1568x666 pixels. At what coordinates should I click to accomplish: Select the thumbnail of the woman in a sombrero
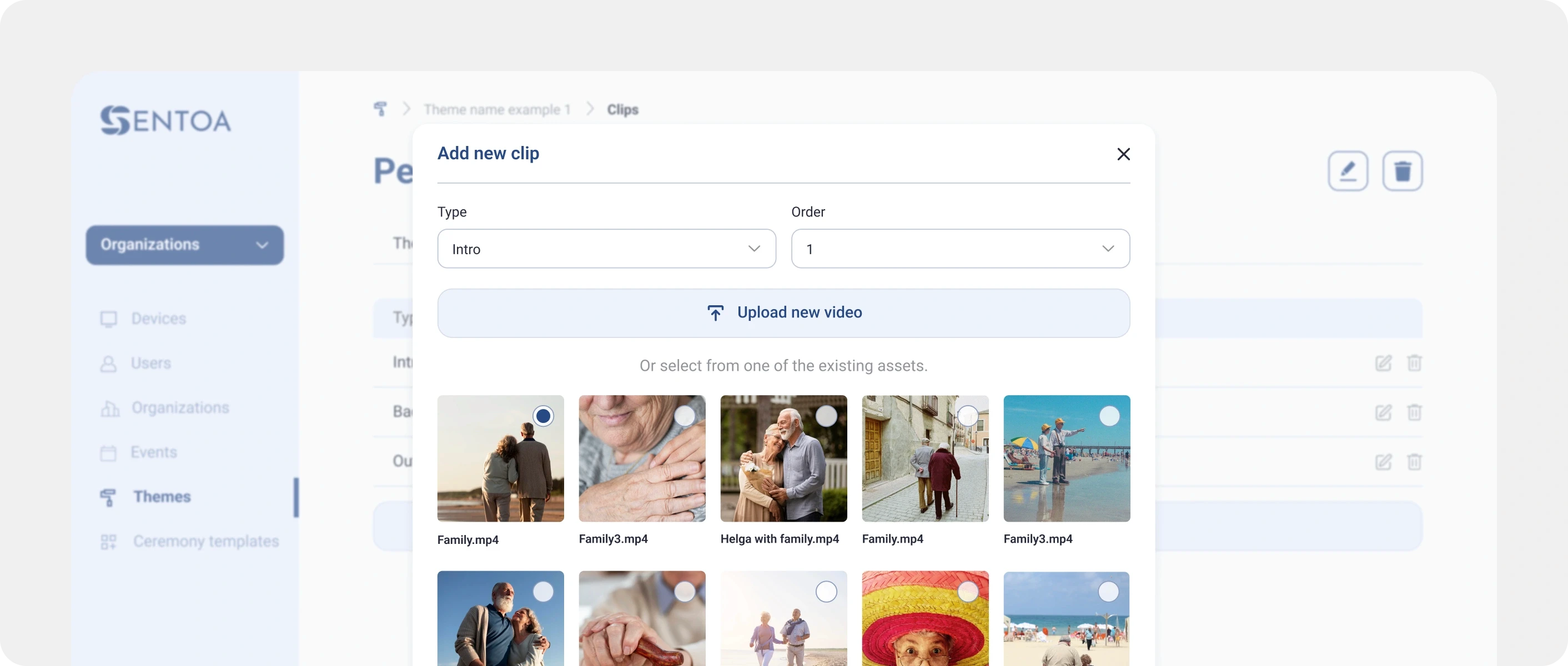click(x=924, y=619)
